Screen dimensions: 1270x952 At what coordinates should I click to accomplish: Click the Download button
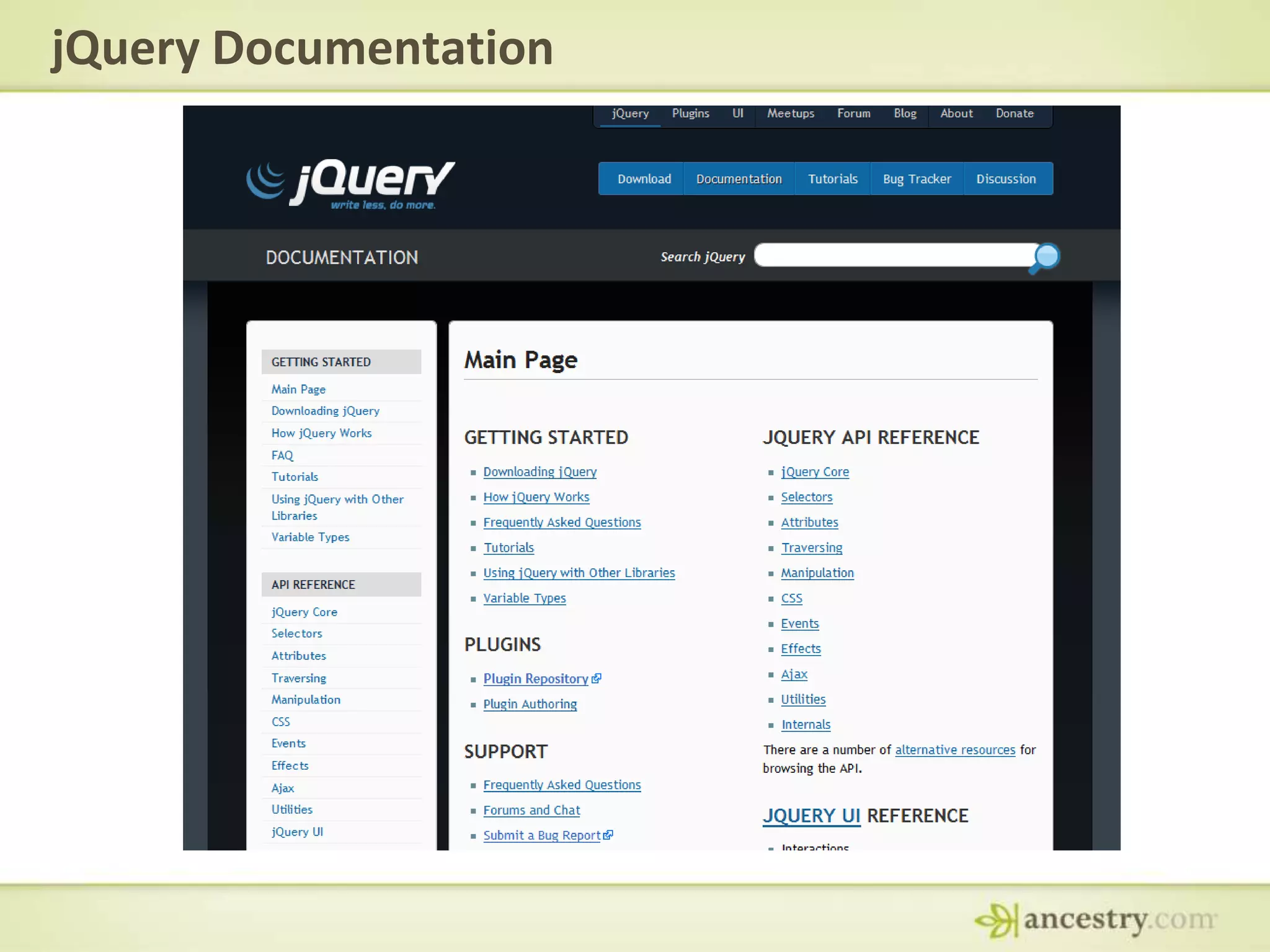[x=641, y=179]
